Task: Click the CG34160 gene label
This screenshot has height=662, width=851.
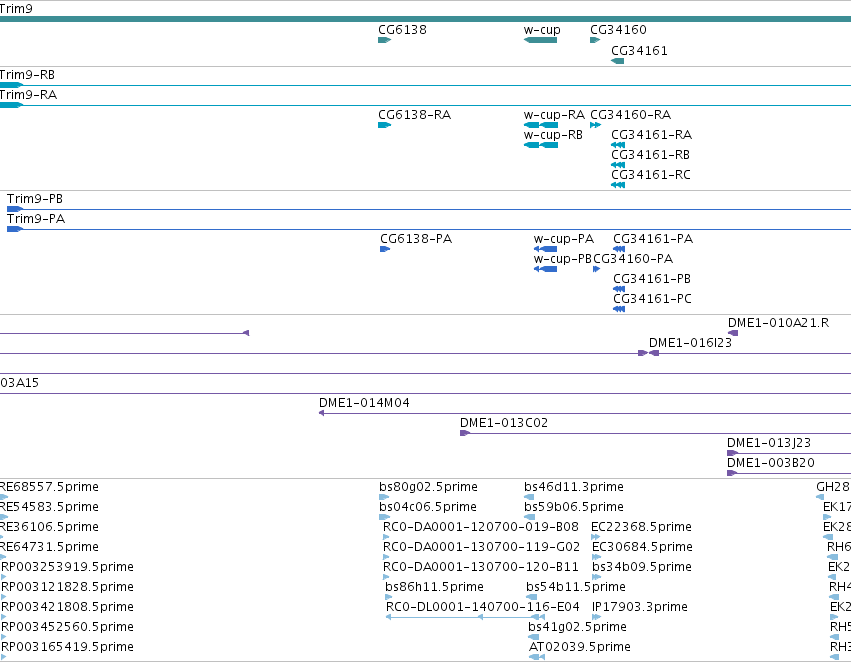Action: 618,30
